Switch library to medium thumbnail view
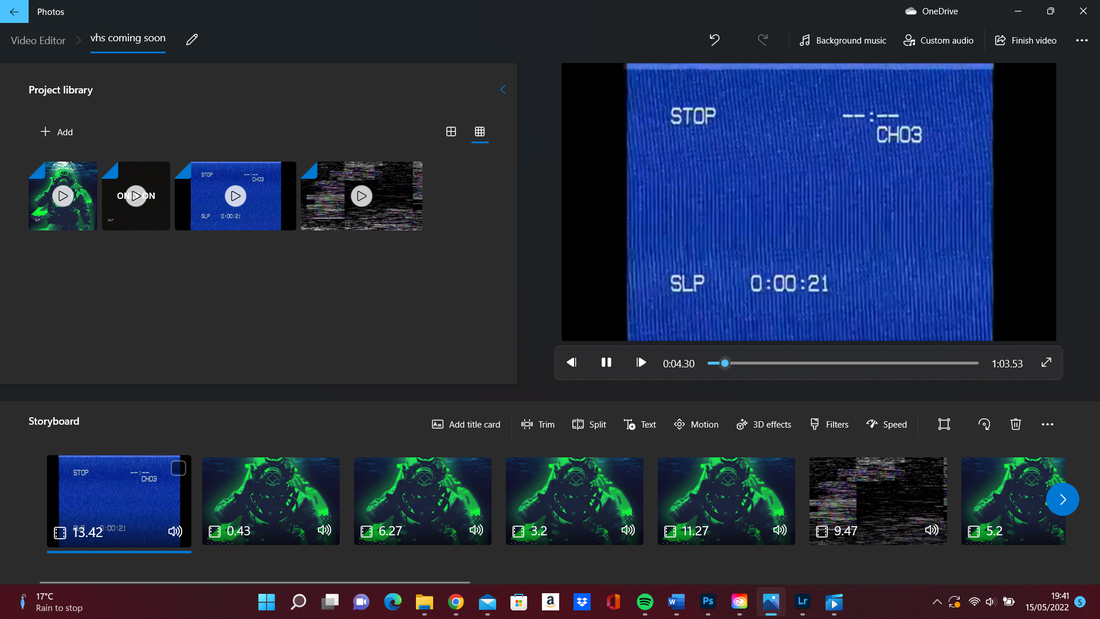The image size is (1100, 619). pyautogui.click(x=451, y=131)
